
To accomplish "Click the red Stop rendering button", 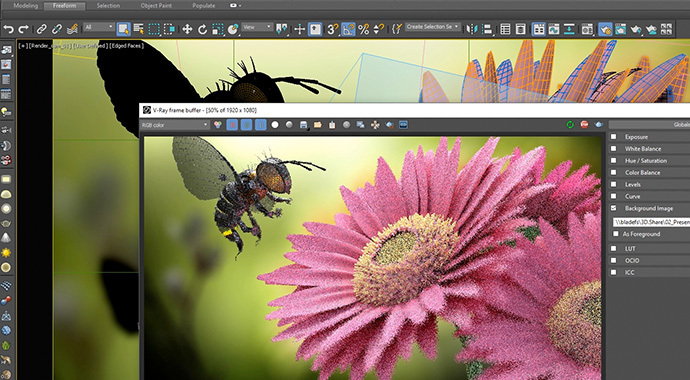I will (584, 125).
